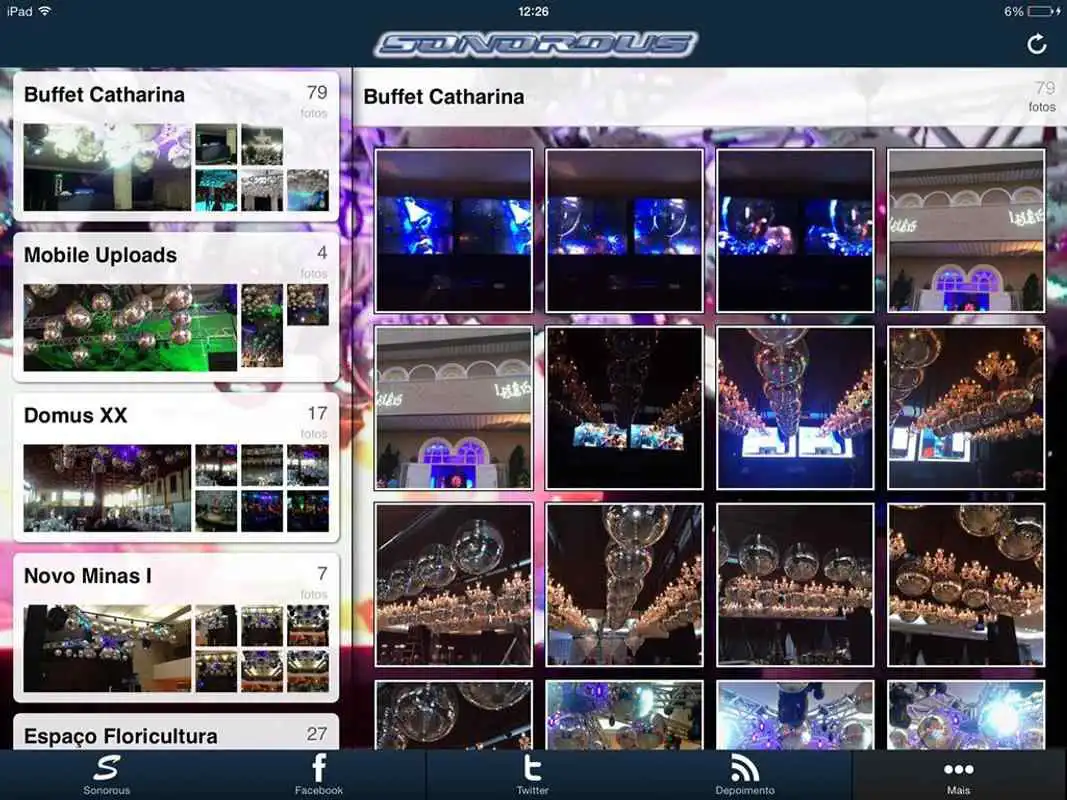Open large cover photo in Domus XX album

pos(108,488)
